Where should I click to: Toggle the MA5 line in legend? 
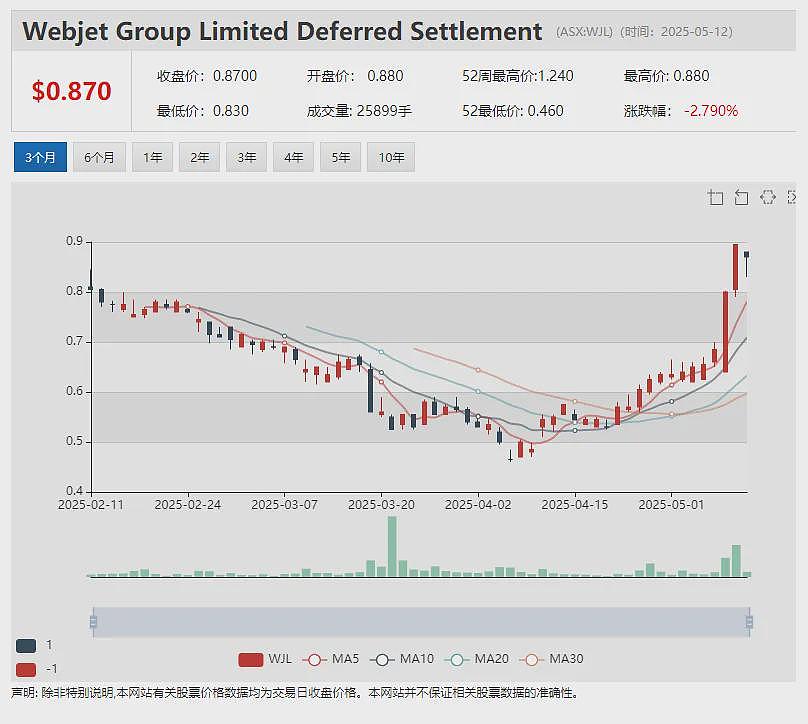(x=331, y=660)
